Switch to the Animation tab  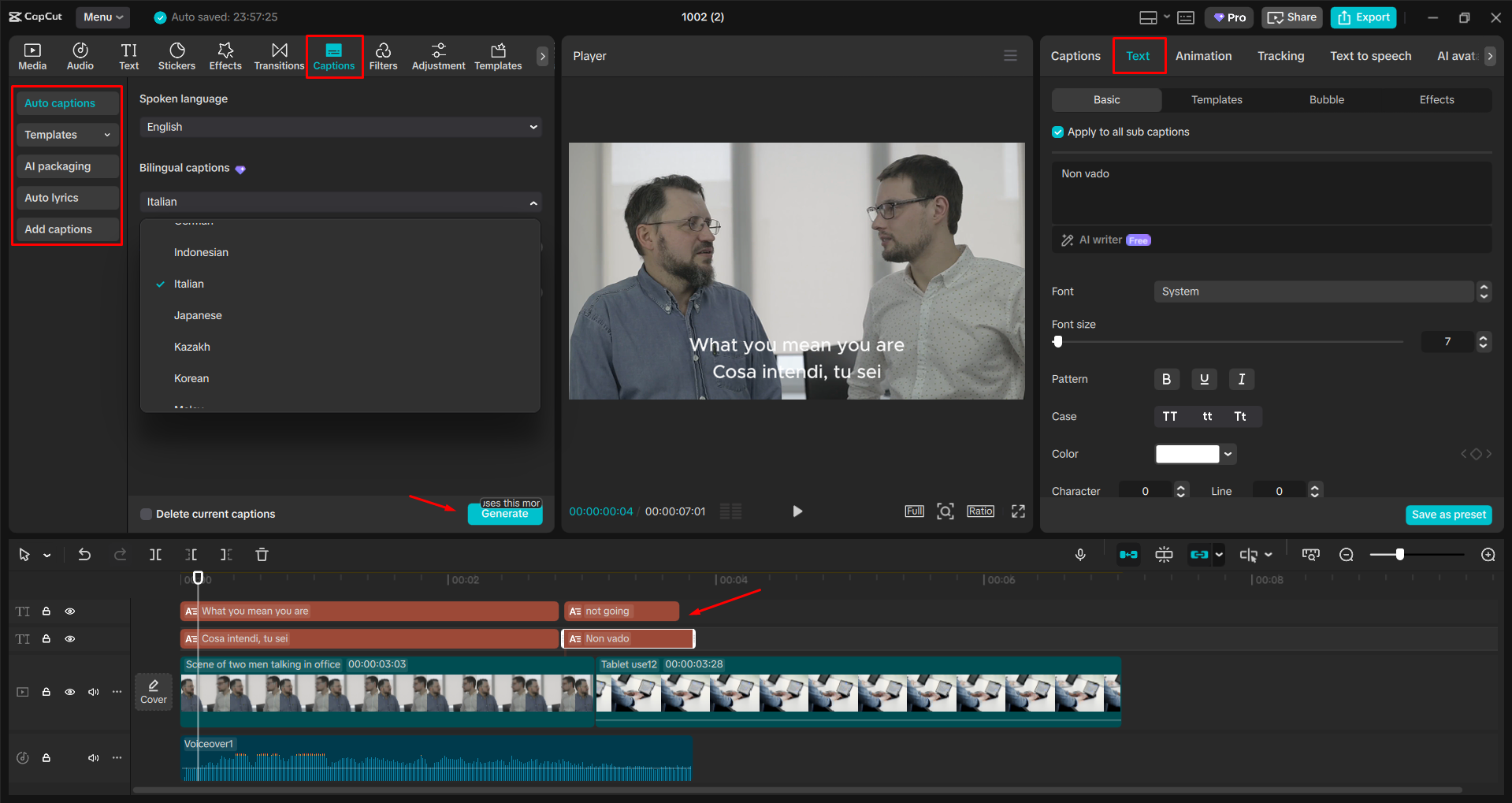[x=1203, y=55]
